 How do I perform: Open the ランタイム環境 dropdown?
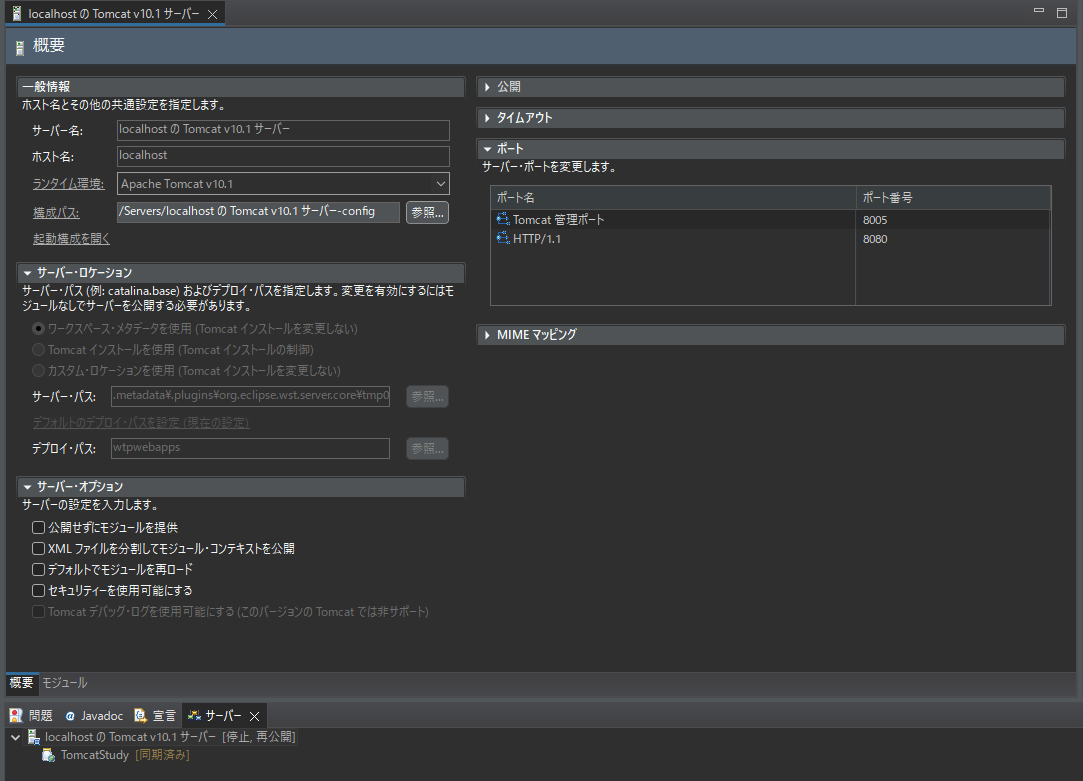(x=439, y=184)
